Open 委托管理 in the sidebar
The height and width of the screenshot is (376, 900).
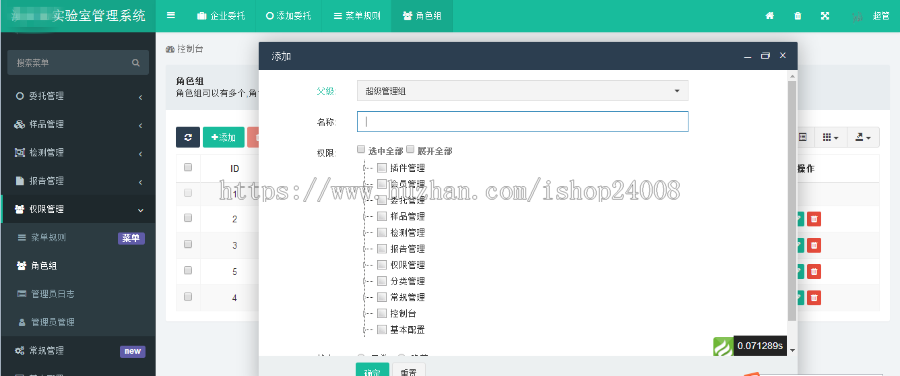coord(78,96)
